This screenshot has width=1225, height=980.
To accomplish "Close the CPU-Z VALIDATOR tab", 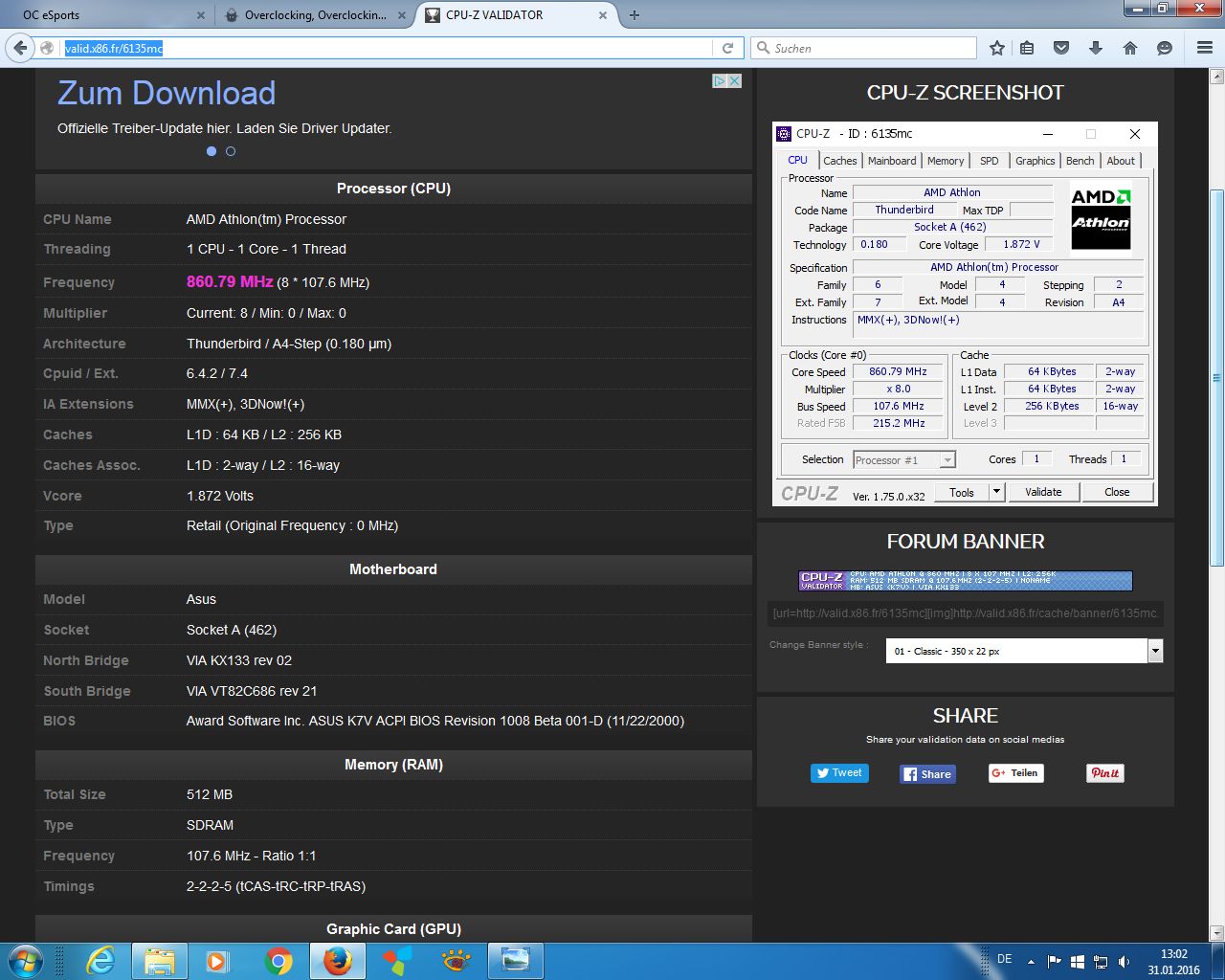I will pos(603,15).
